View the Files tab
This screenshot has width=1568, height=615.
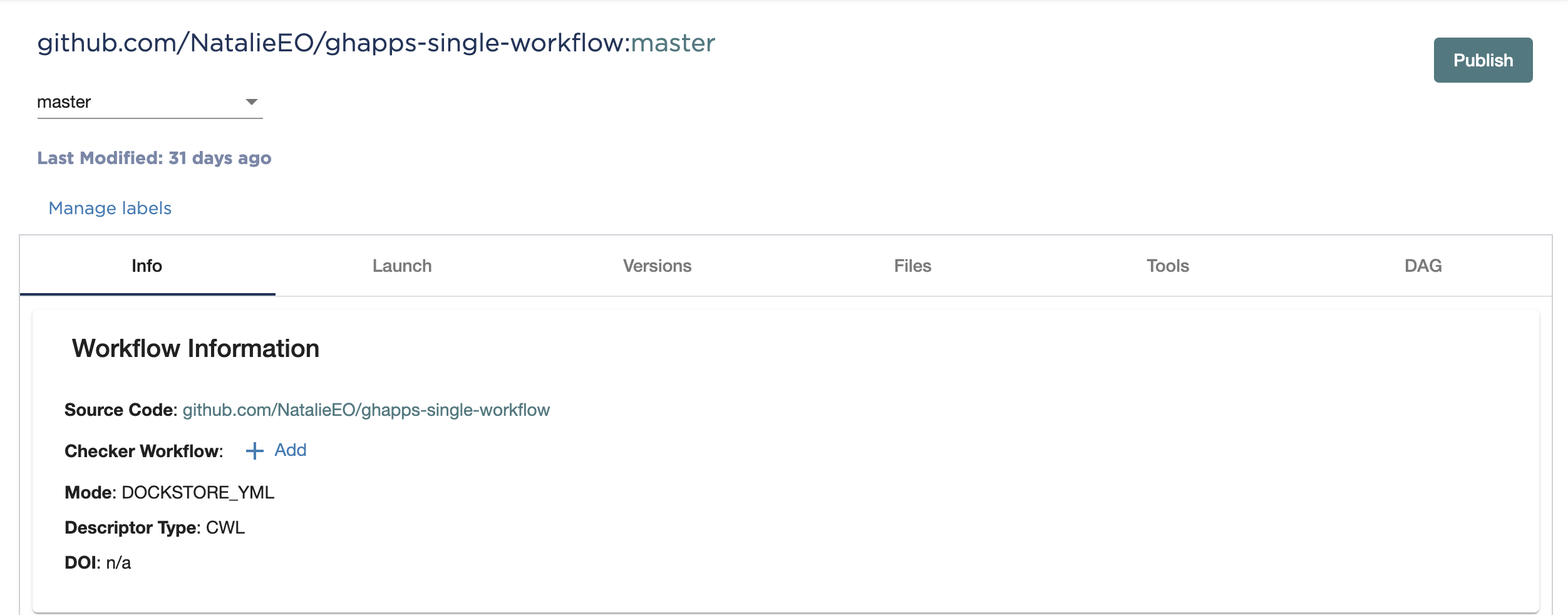[x=912, y=266]
